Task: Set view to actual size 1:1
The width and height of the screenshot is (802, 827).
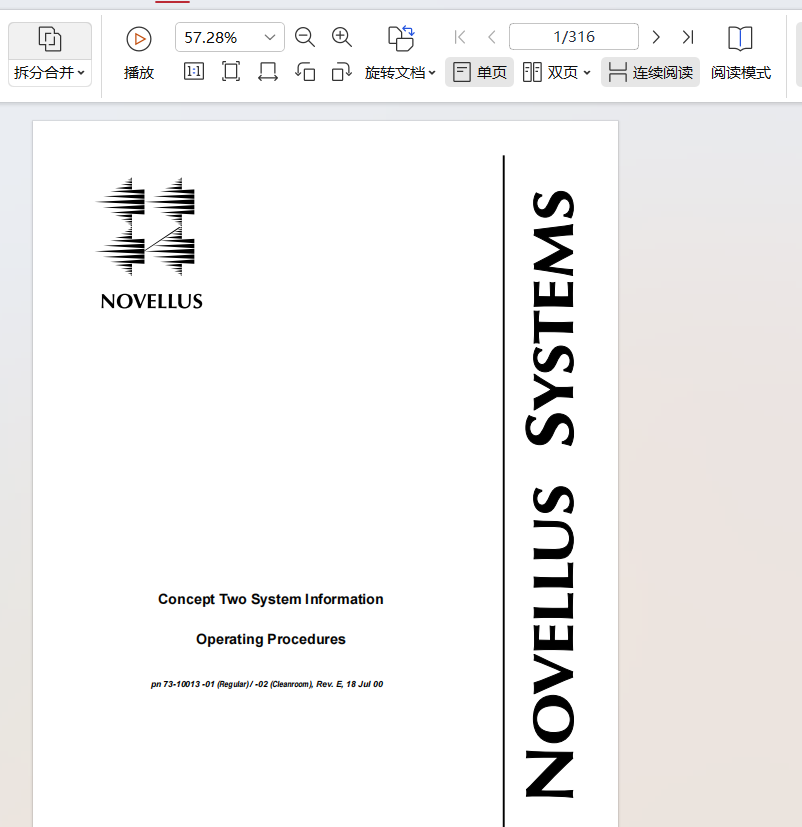Action: pos(194,72)
